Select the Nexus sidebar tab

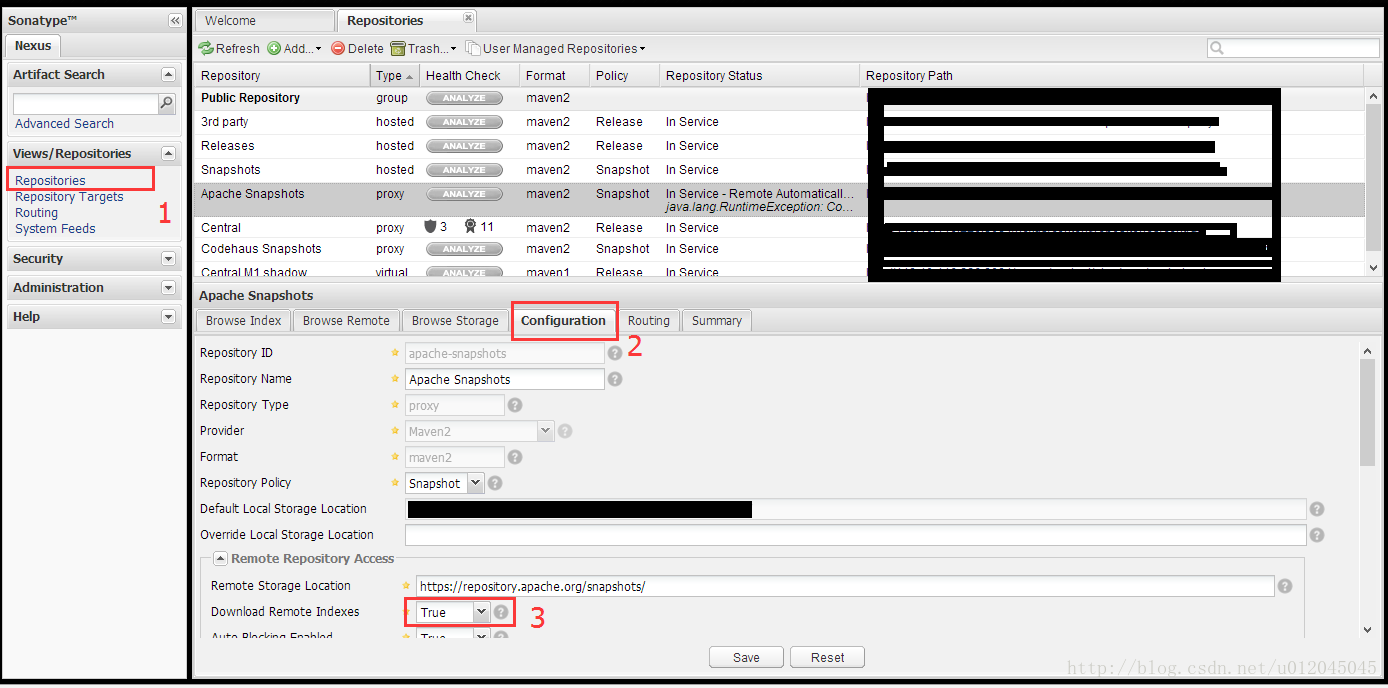click(33, 46)
